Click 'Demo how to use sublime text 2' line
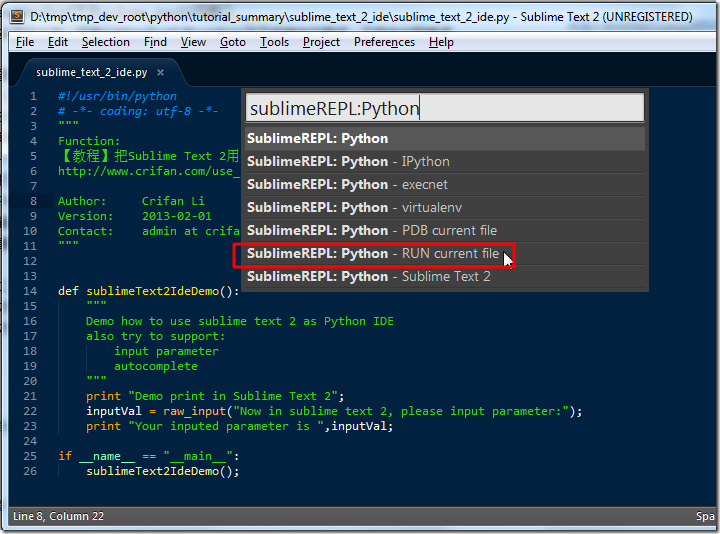 pyautogui.click(x=240, y=321)
